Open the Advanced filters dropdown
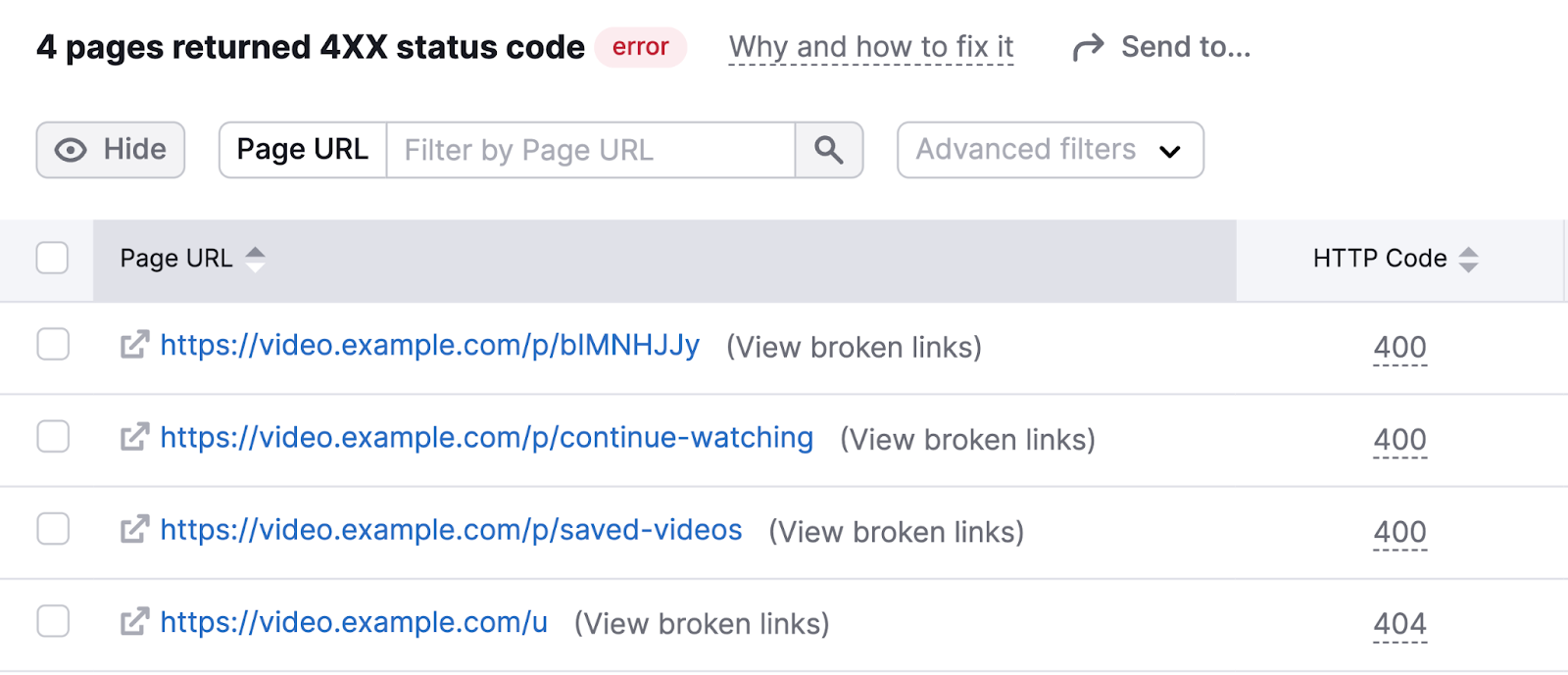The height and width of the screenshot is (675, 1568). pos(1049,150)
